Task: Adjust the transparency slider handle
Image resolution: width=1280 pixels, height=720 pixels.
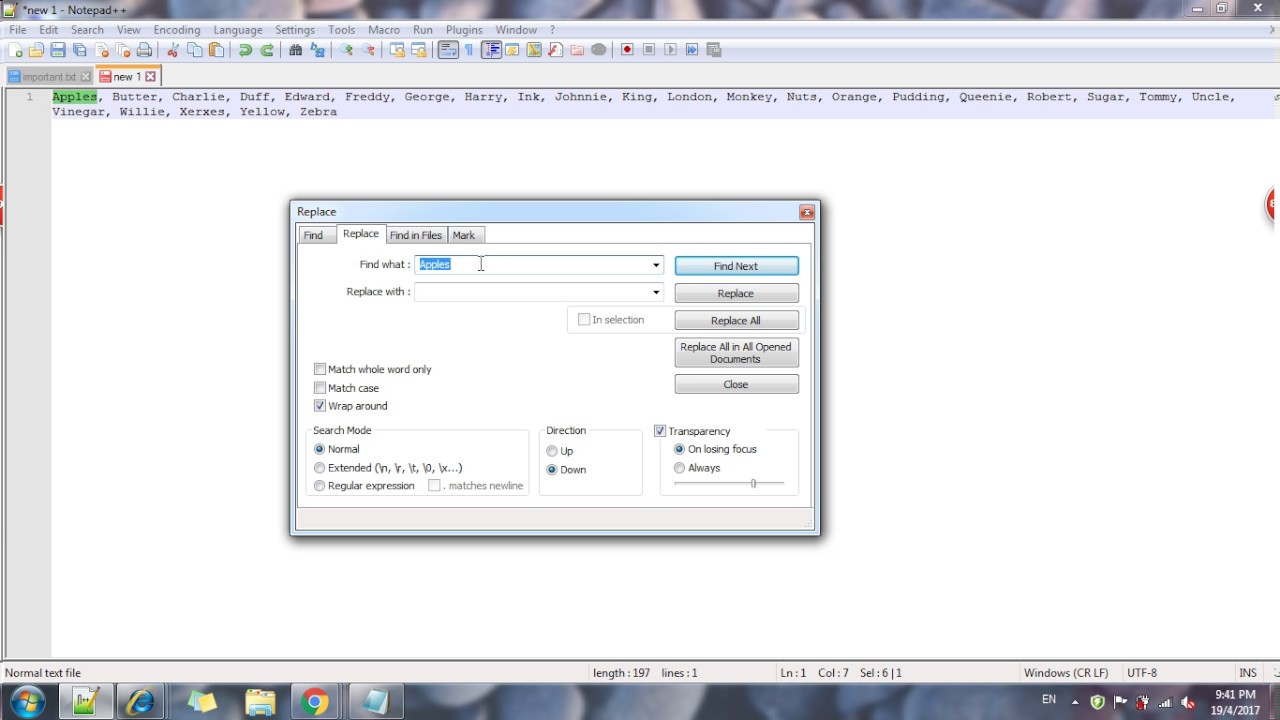Action: (x=753, y=484)
